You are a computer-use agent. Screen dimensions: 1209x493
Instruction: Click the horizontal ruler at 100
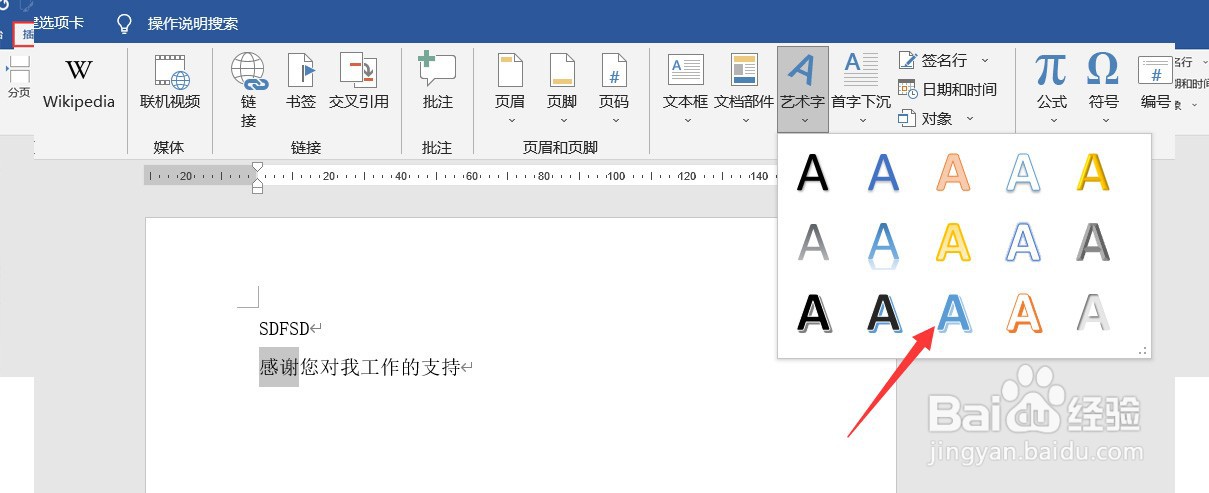click(616, 176)
